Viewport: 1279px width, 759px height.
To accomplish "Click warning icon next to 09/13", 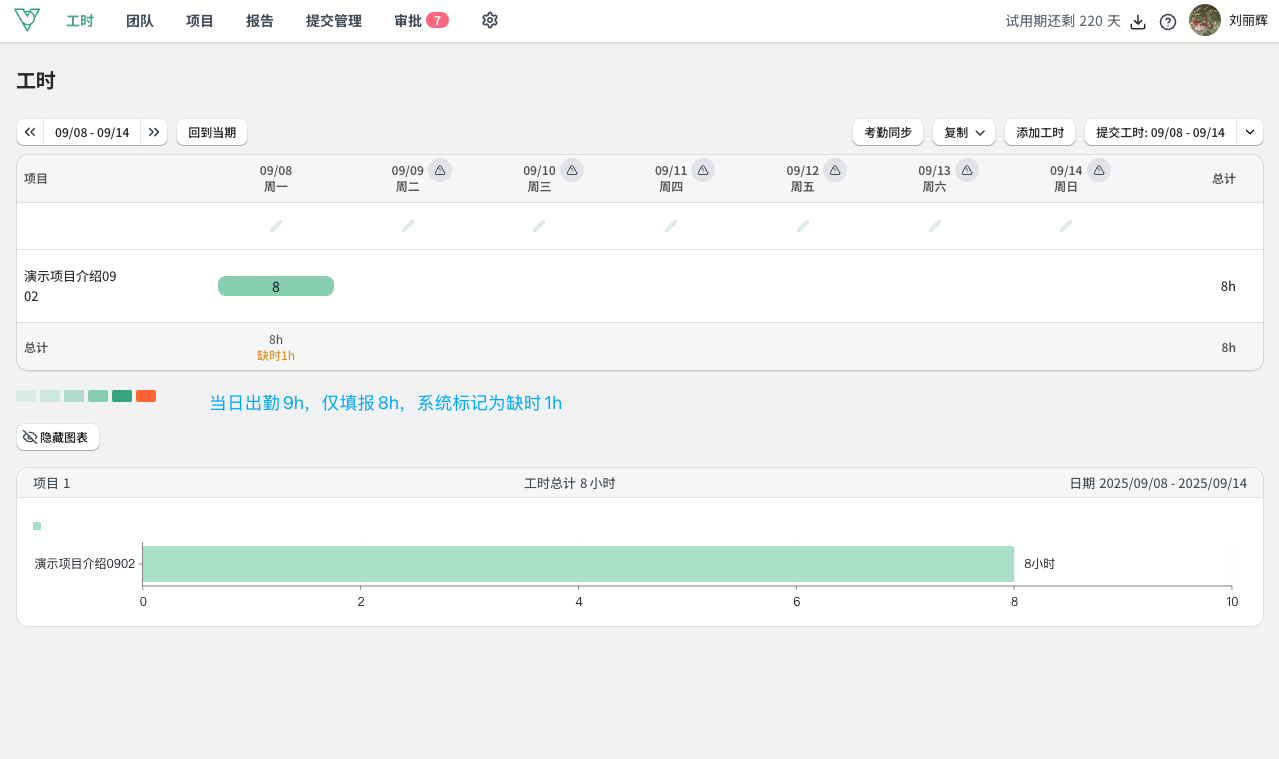I will click(x=967, y=170).
